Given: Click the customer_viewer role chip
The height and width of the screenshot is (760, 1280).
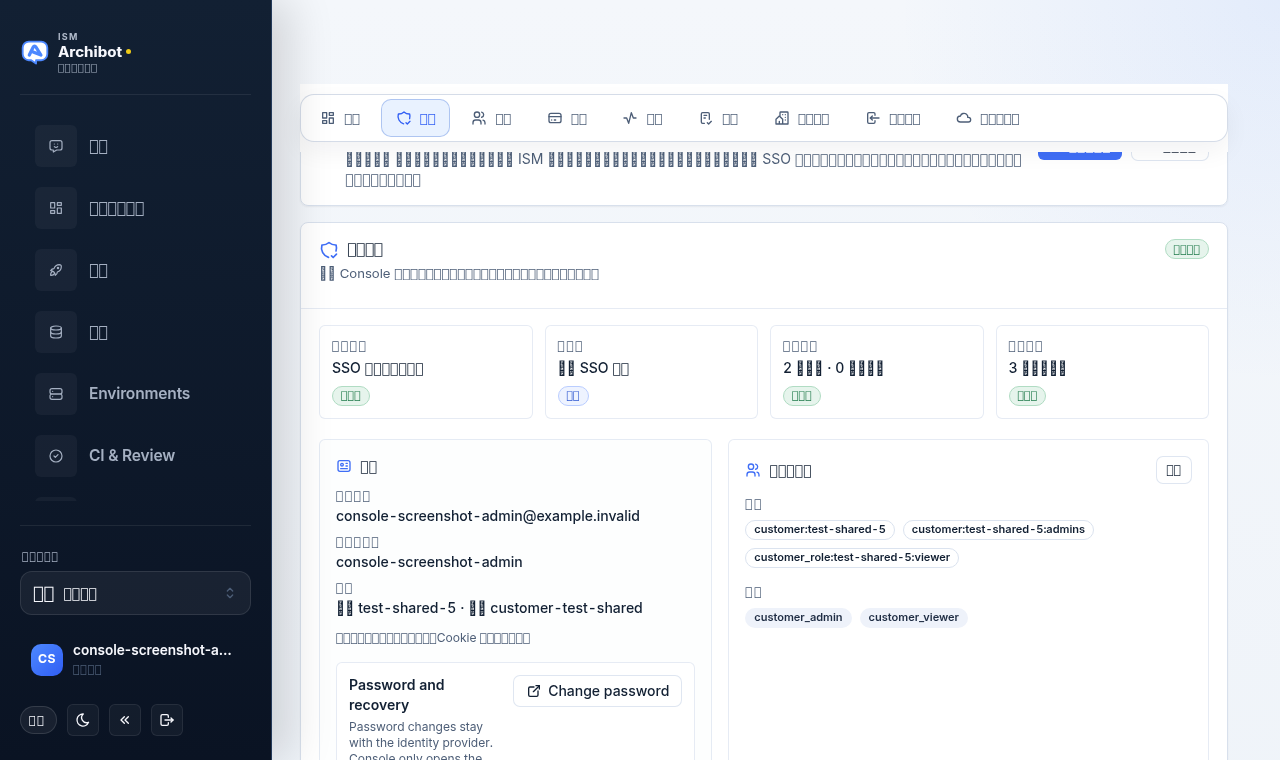Looking at the screenshot, I should [x=914, y=617].
